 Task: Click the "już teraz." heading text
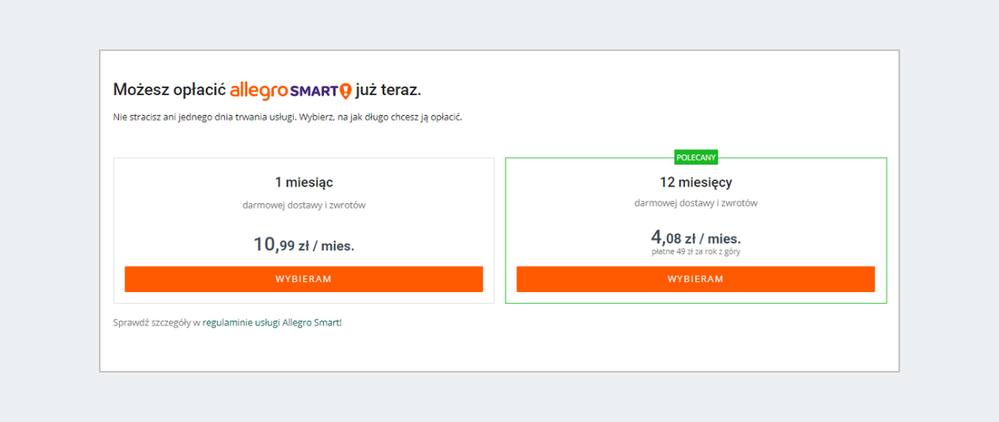[x=388, y=90]
